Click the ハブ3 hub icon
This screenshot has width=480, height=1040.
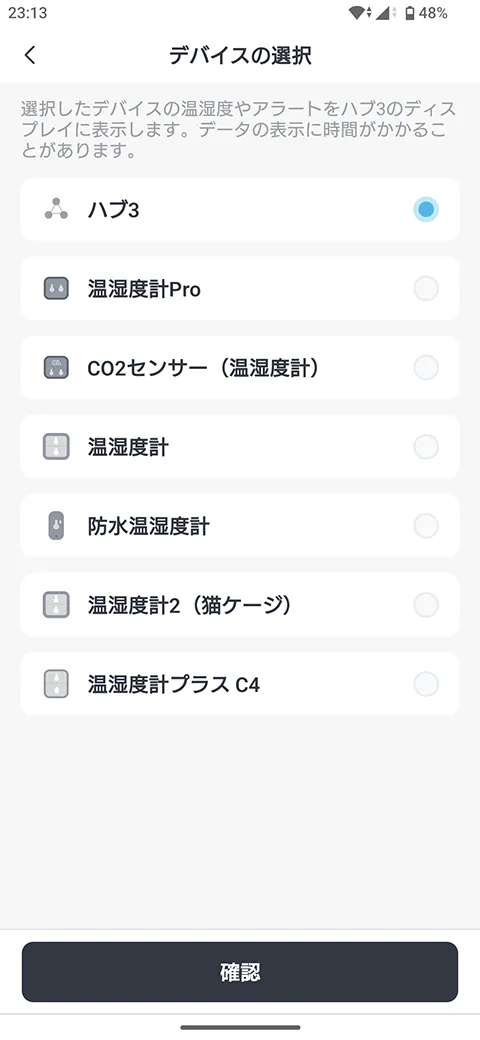tap(56, 210)
